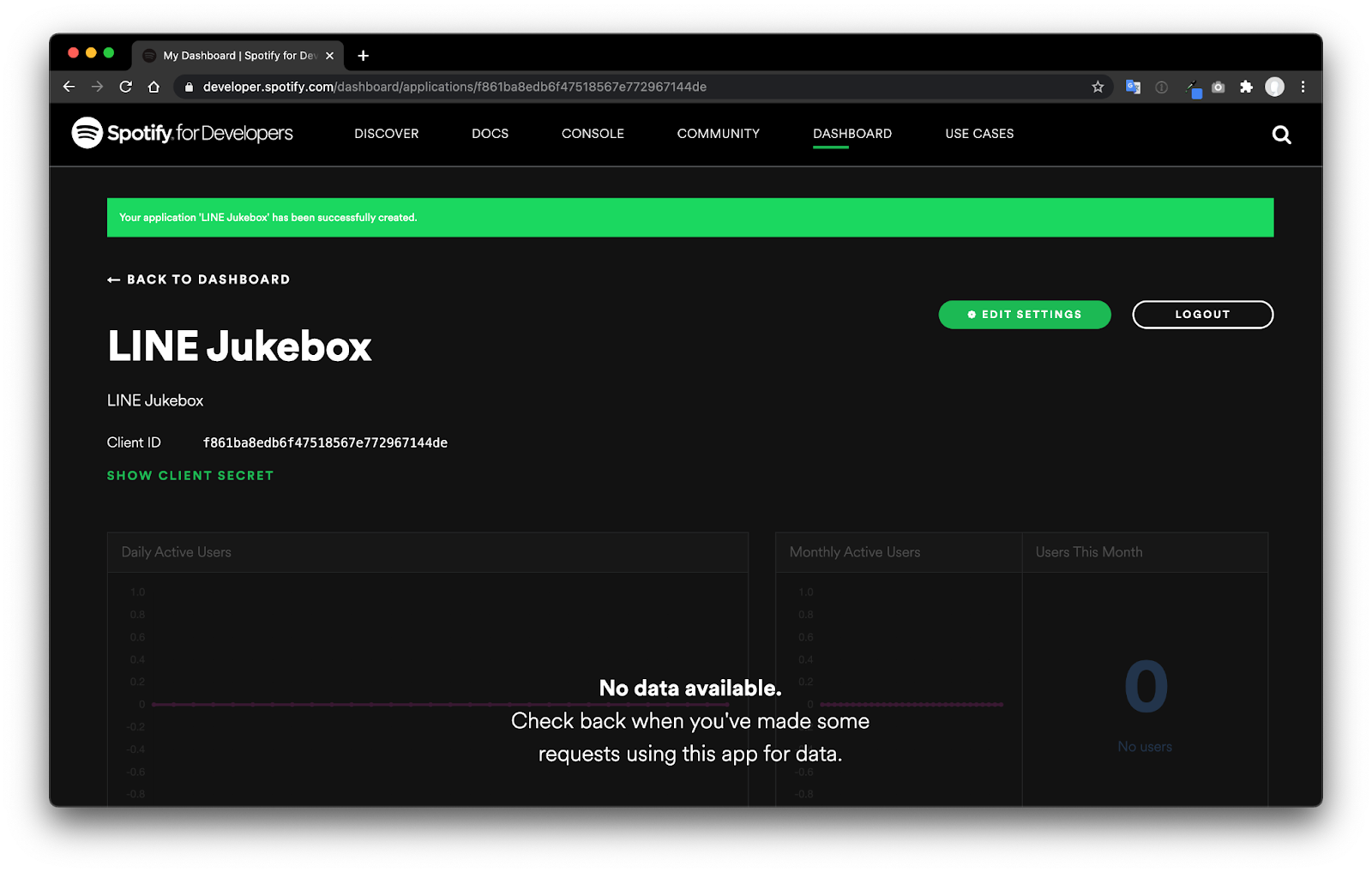Click the Client ID value text
1372x872 pixels.
pyautogui.click(x=325, y=443)
